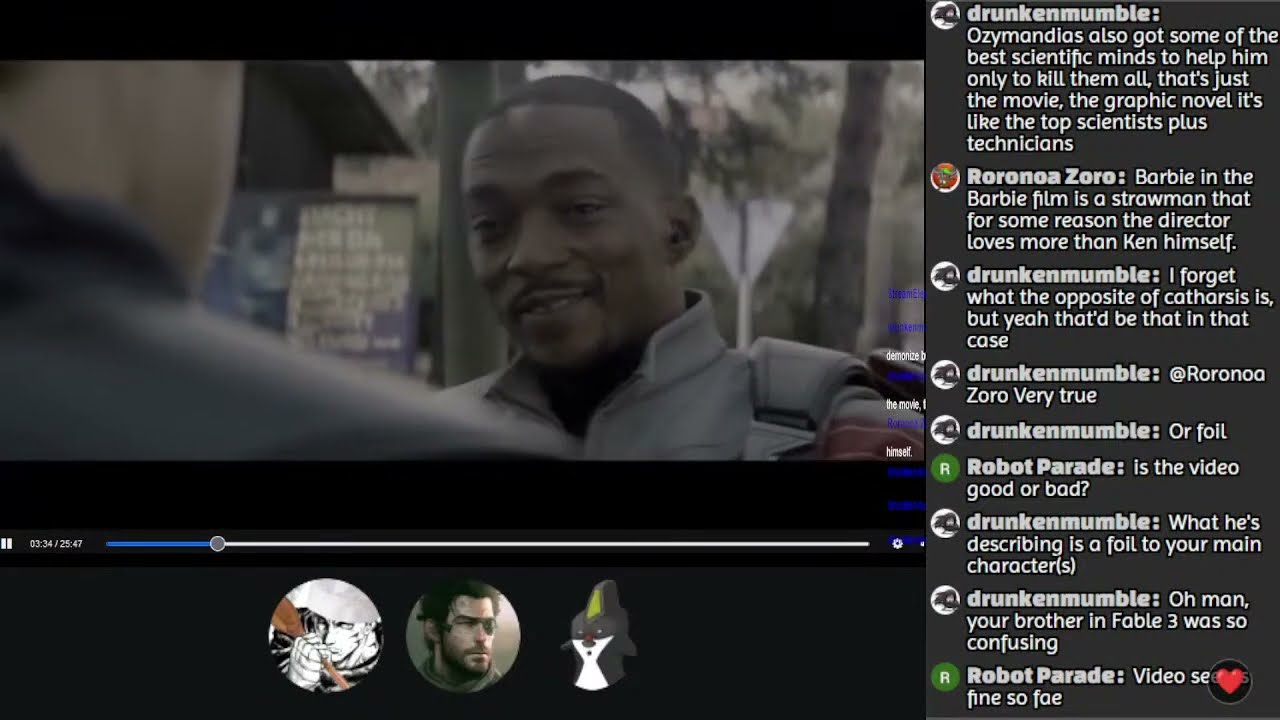This screenshot has height=720, width=1280.
Task: Click drunkenmumble's avatar on "@Roronoa Zoro Very true"
Action: [x=945, y=374]
